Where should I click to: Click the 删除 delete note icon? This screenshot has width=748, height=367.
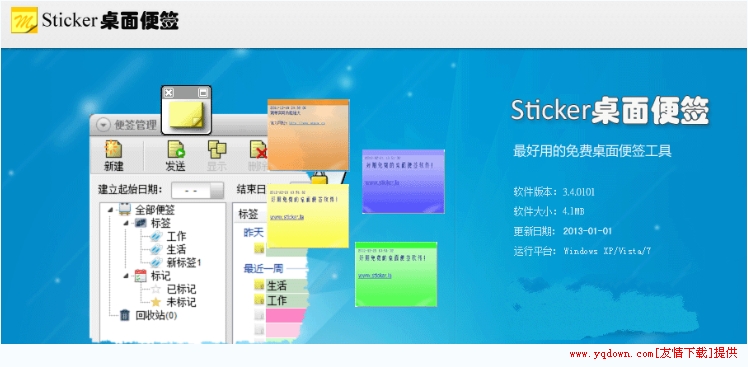(258, 150)
